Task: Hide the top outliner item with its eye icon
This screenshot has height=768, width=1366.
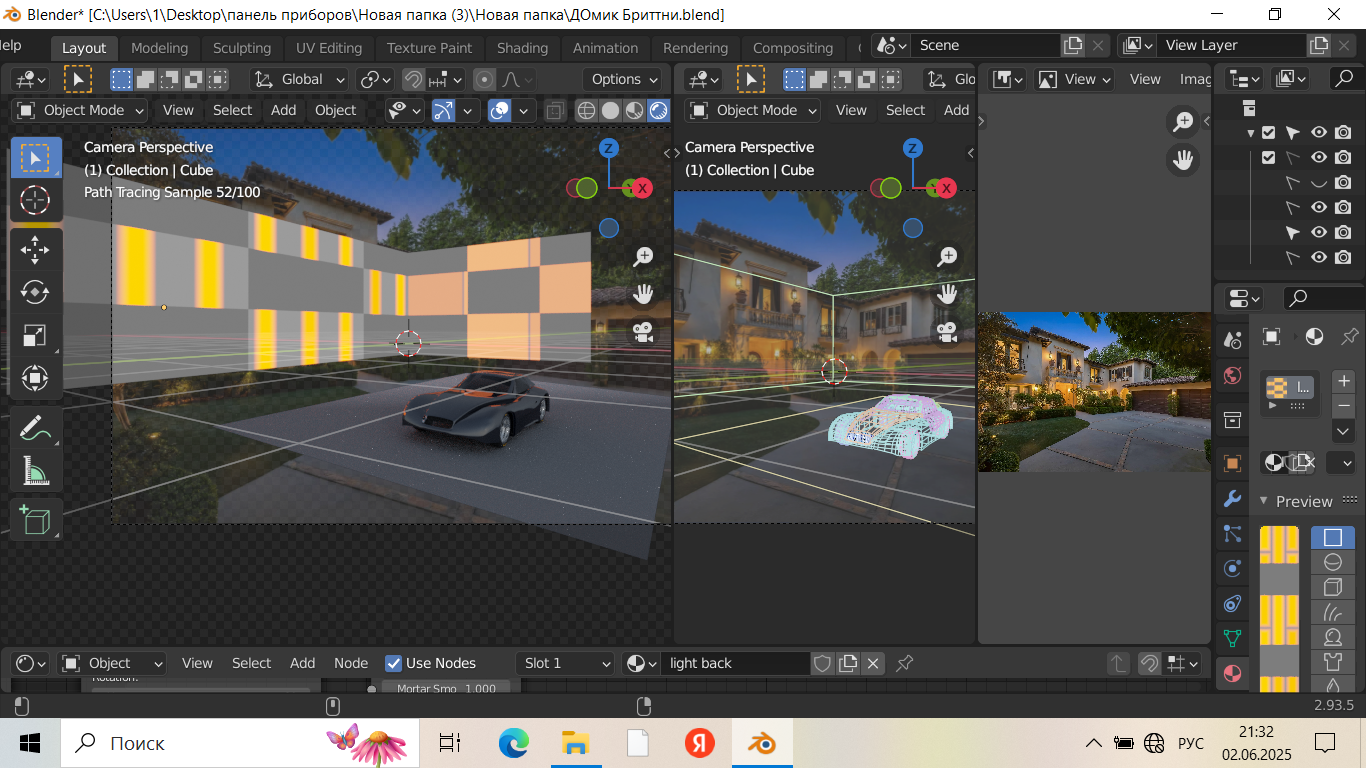Action: click(1319, 132)
